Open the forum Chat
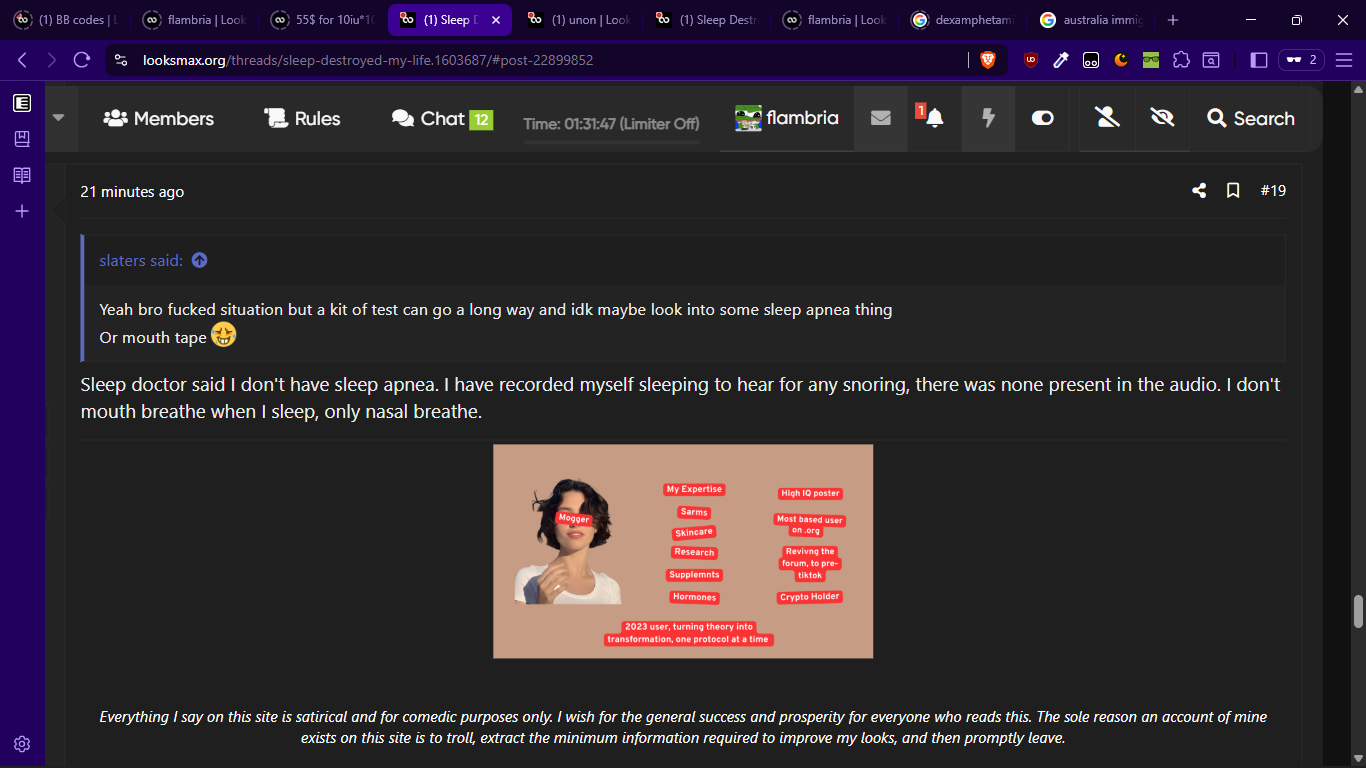 click(442, 118)
